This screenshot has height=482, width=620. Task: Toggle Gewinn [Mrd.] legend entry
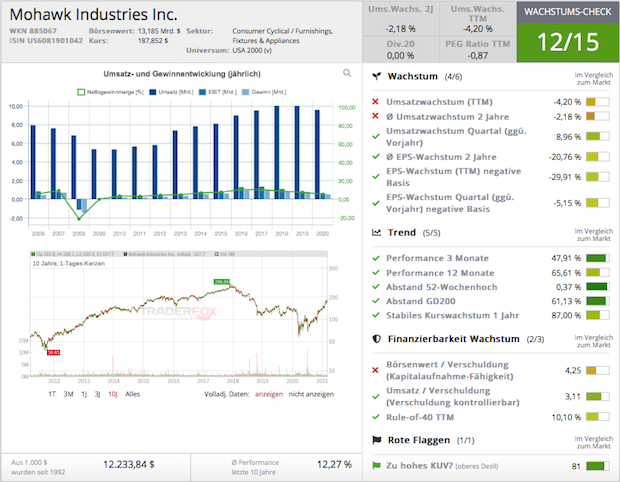[x=264, y=92]
